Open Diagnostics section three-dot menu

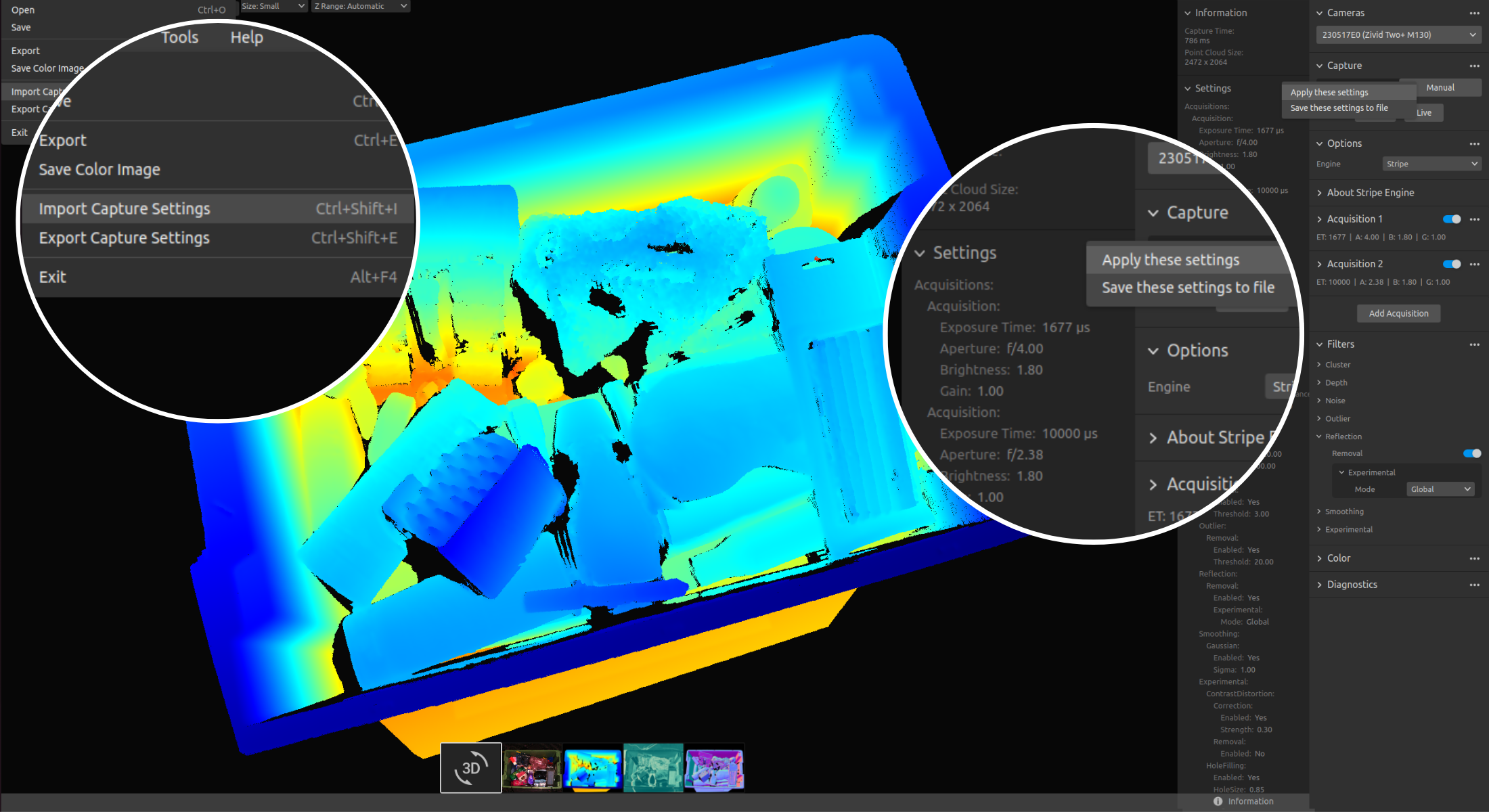(x=1474, y=585)
